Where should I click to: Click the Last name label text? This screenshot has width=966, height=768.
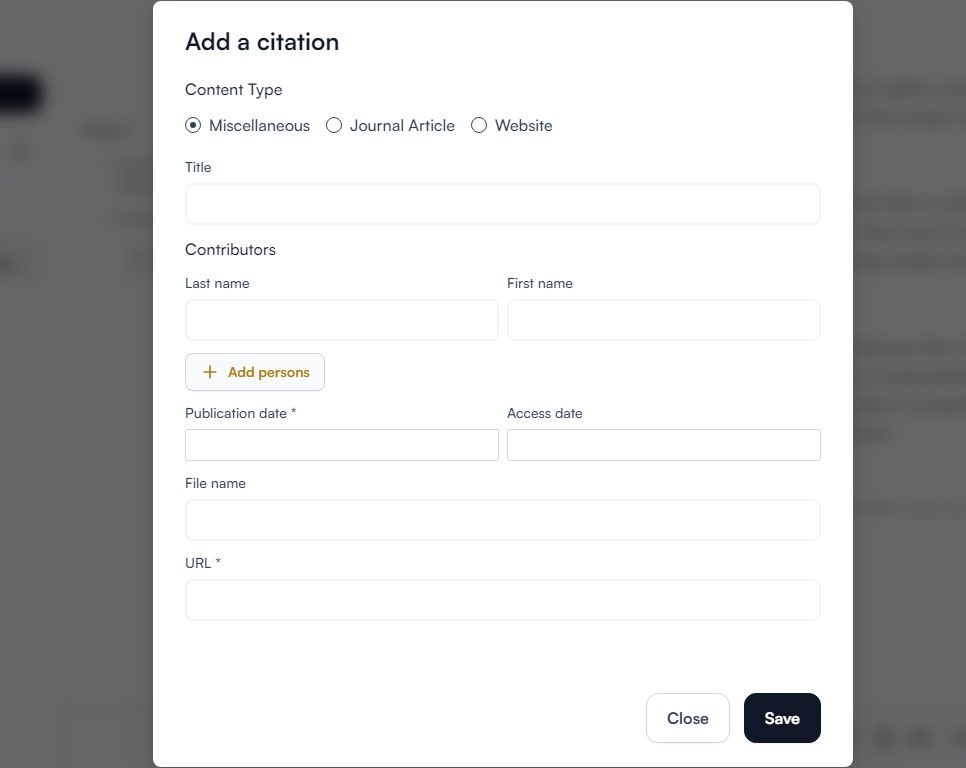217,283
